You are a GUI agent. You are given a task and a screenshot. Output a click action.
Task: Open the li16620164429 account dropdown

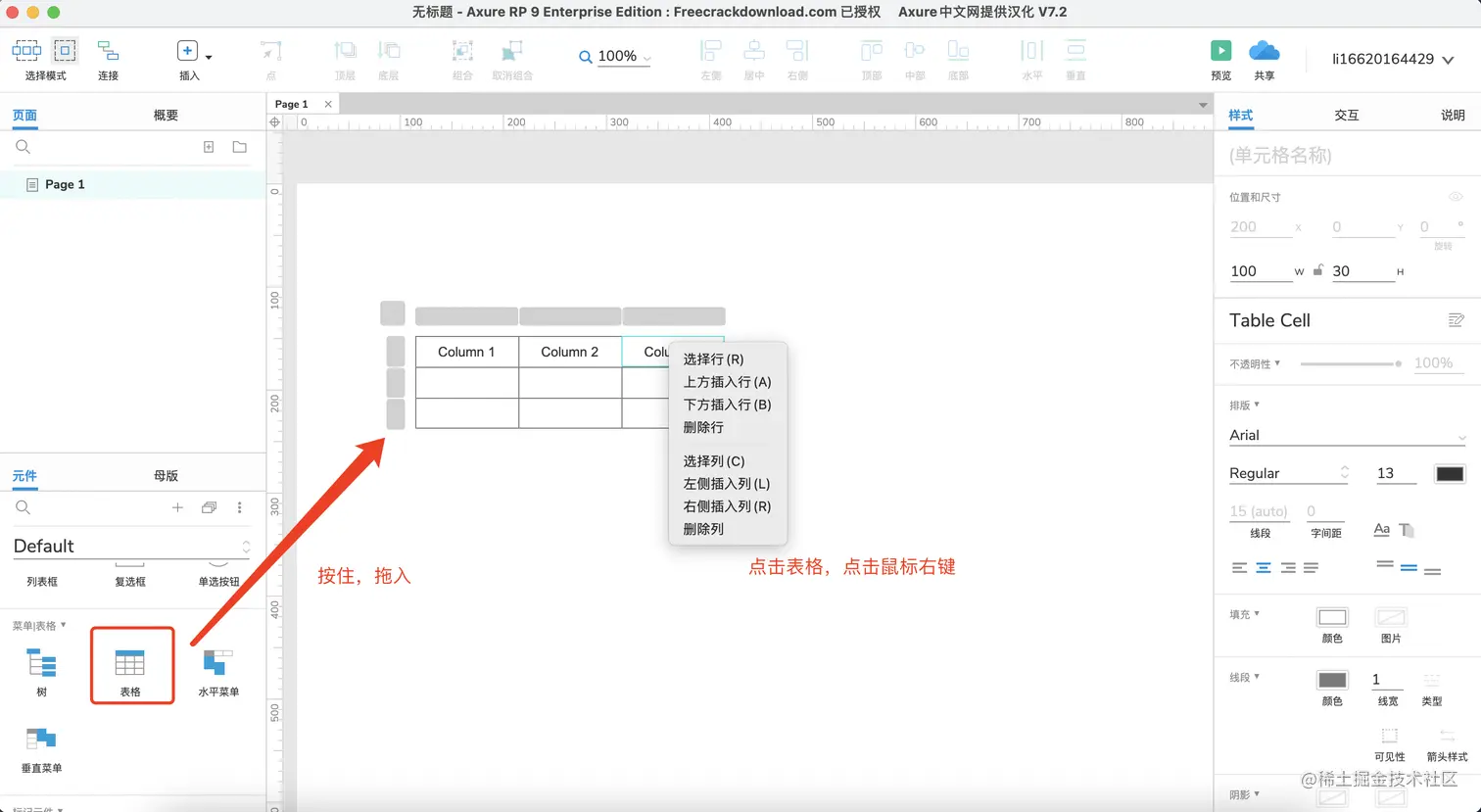click(1393, 59)
